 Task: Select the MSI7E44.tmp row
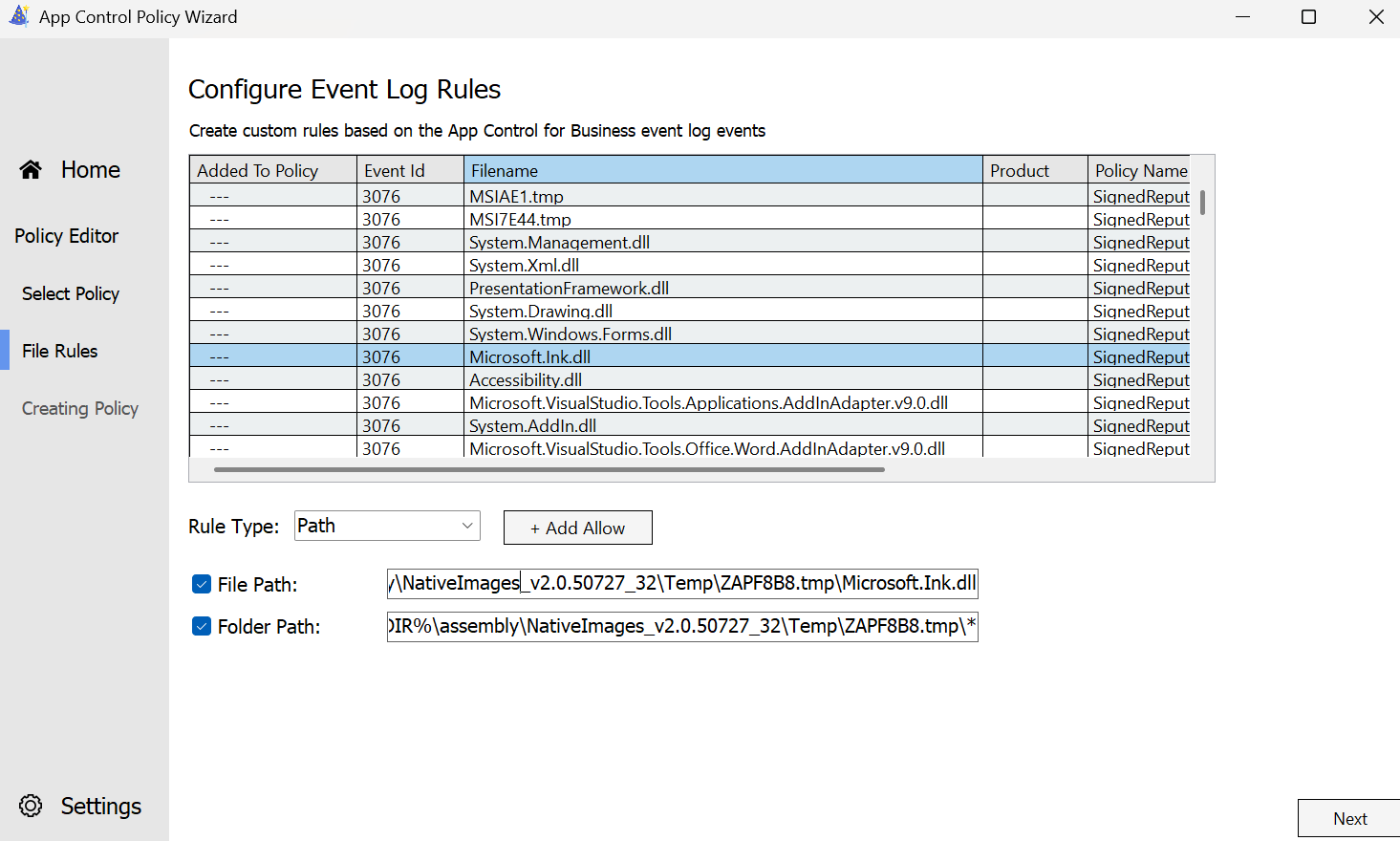coord(690,219)
